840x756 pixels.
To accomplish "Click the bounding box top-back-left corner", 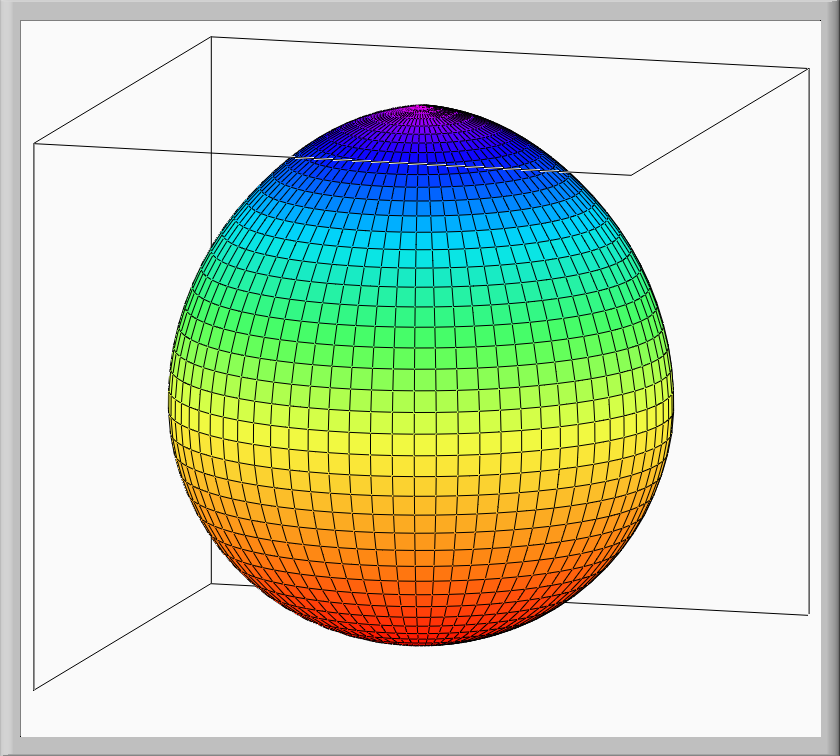I will (211, 37).
